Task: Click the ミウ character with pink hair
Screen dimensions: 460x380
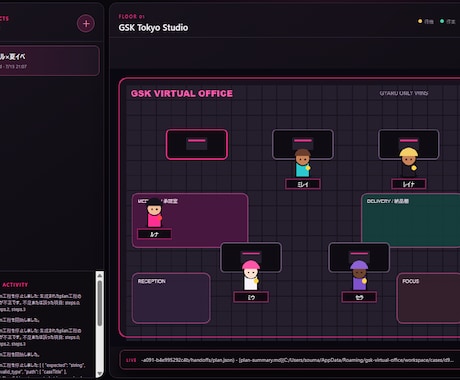Action: [251, 275]
